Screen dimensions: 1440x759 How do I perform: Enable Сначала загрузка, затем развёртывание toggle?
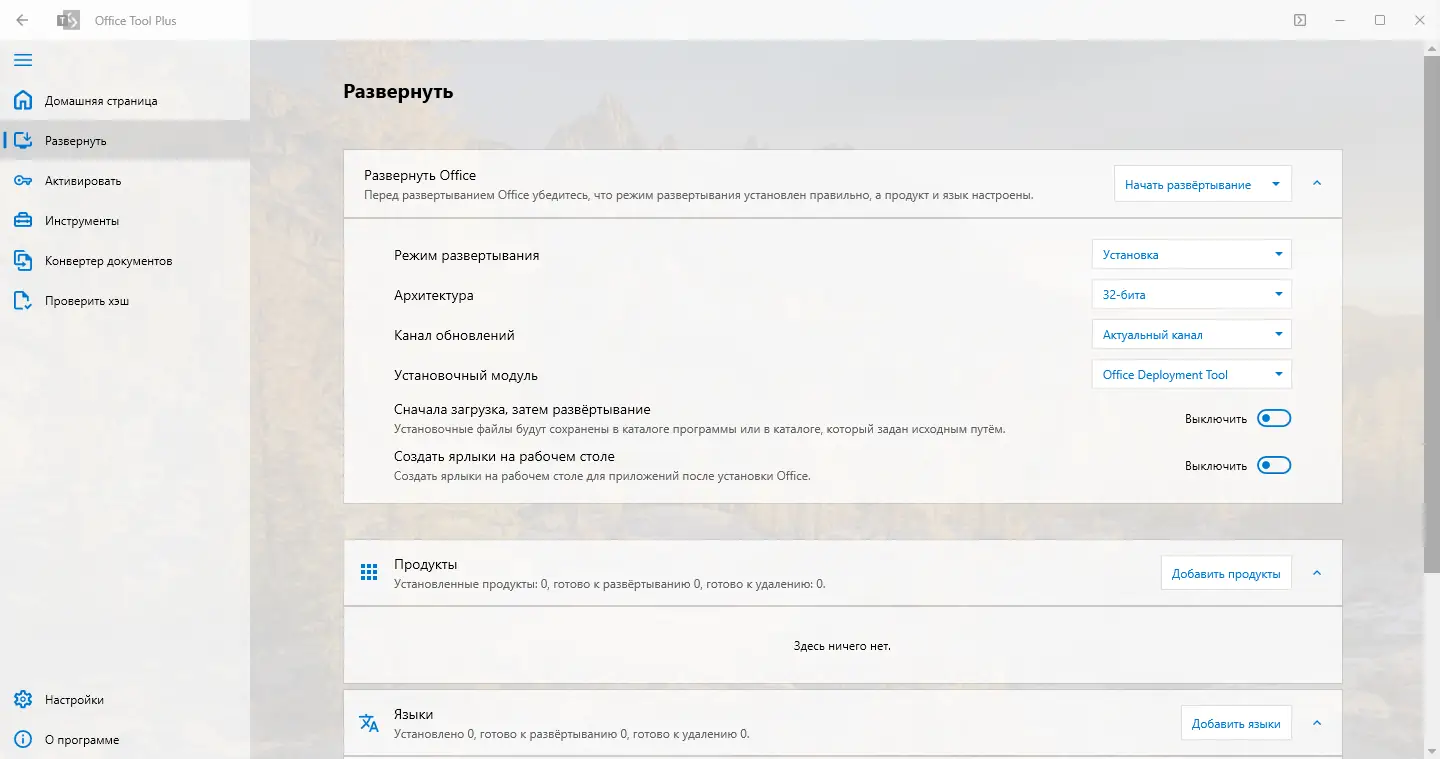[1274, 419]
